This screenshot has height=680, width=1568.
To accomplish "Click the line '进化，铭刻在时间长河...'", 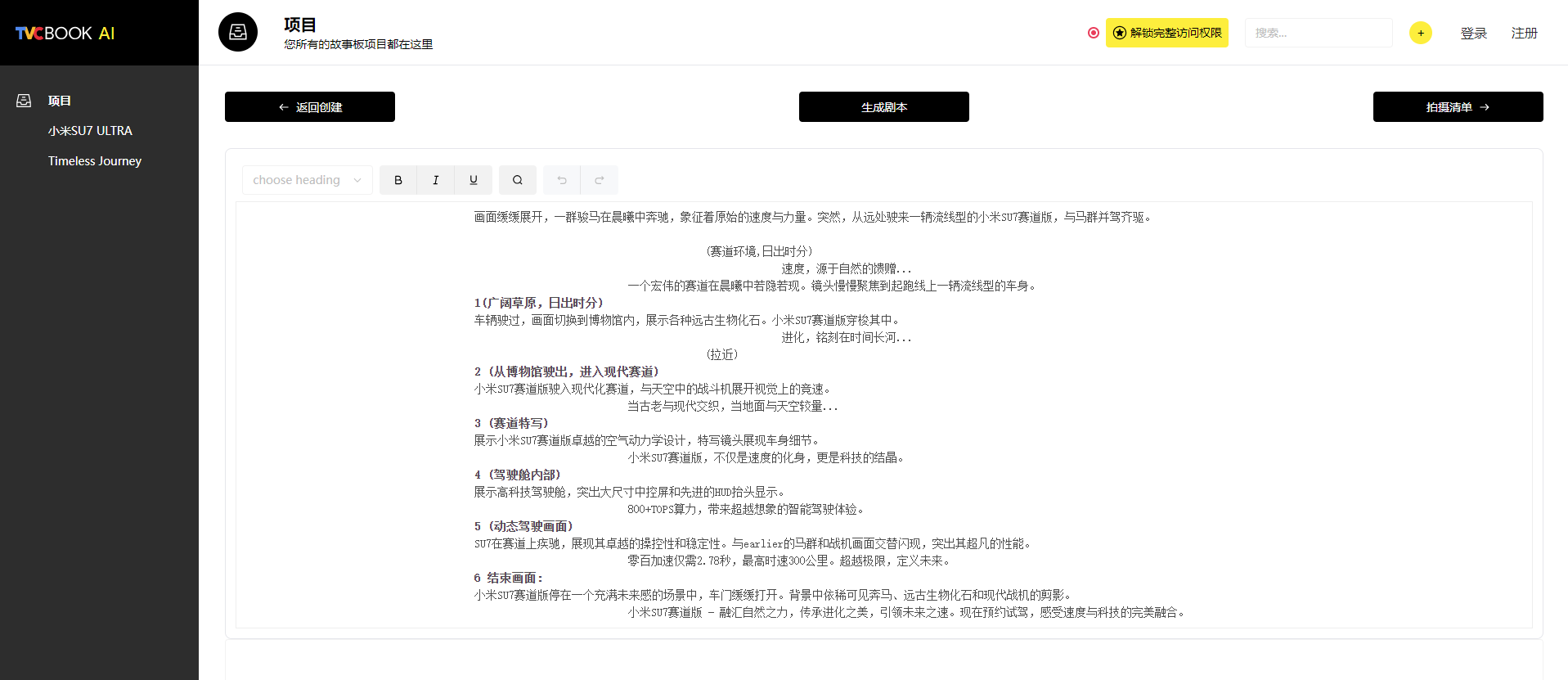I will 846,337.
